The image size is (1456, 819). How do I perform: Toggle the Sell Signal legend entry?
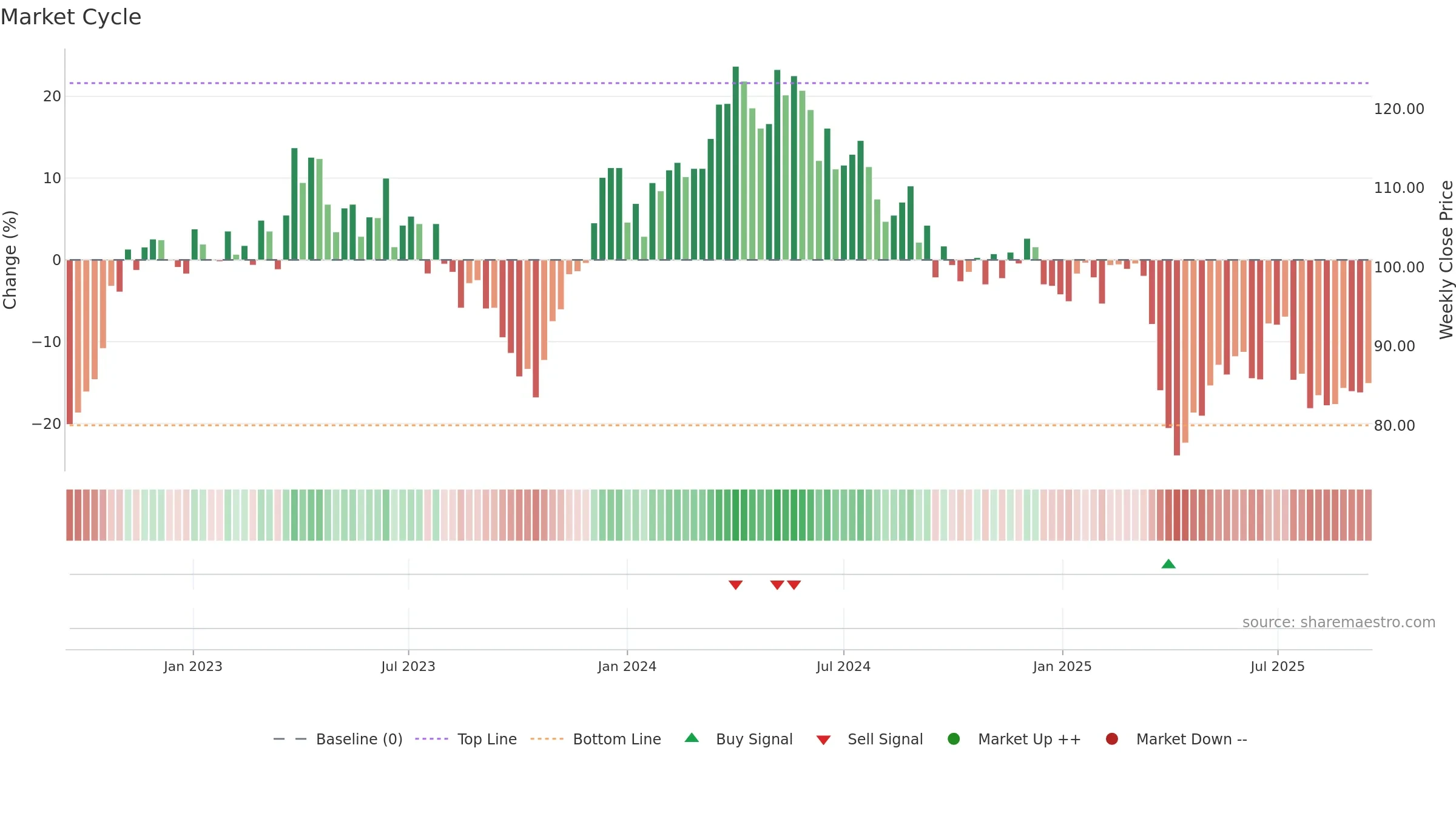pyautogui.click(x=869, y=739)
